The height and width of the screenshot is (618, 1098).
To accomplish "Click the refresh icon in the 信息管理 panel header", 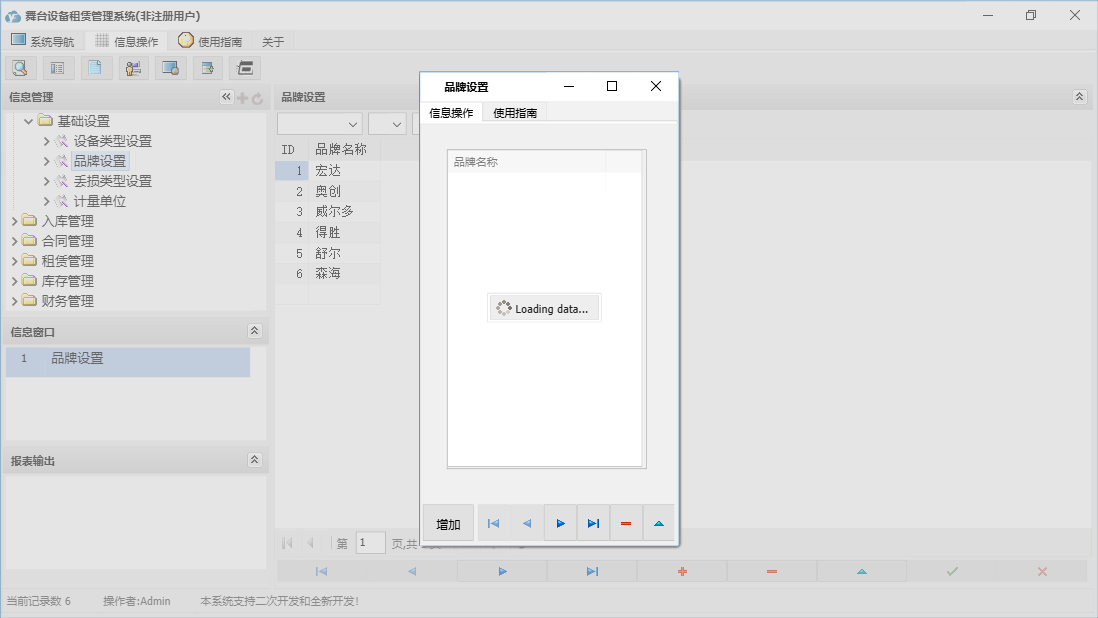I will pos(258,98).
